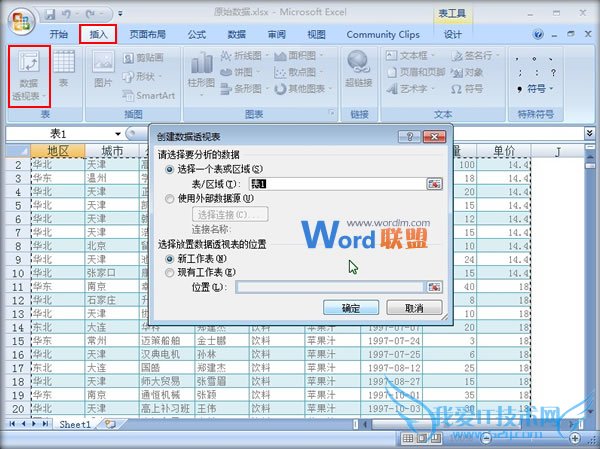Go to first sheet navigation arrow
The width and height of the screenshot is (600, 449).
[13, 424]
